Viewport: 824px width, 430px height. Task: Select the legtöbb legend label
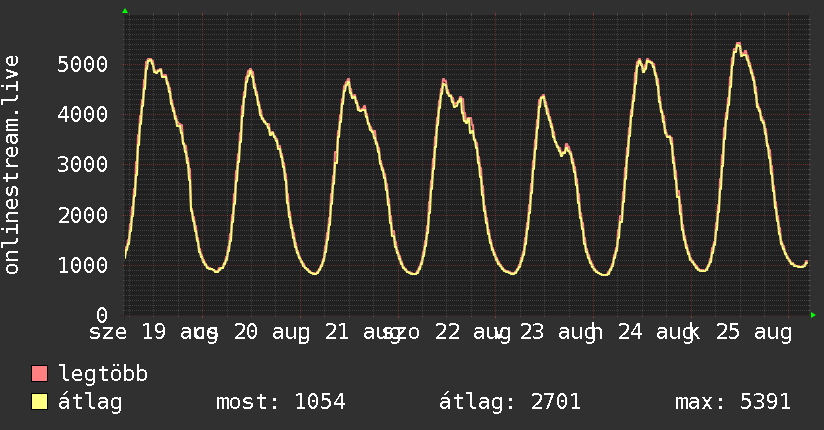click(103, 374)
